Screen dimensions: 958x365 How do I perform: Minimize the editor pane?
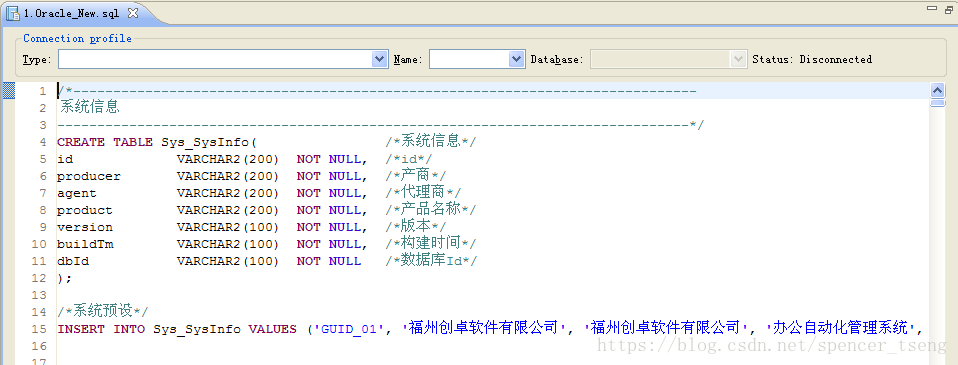tap(932, 9)
